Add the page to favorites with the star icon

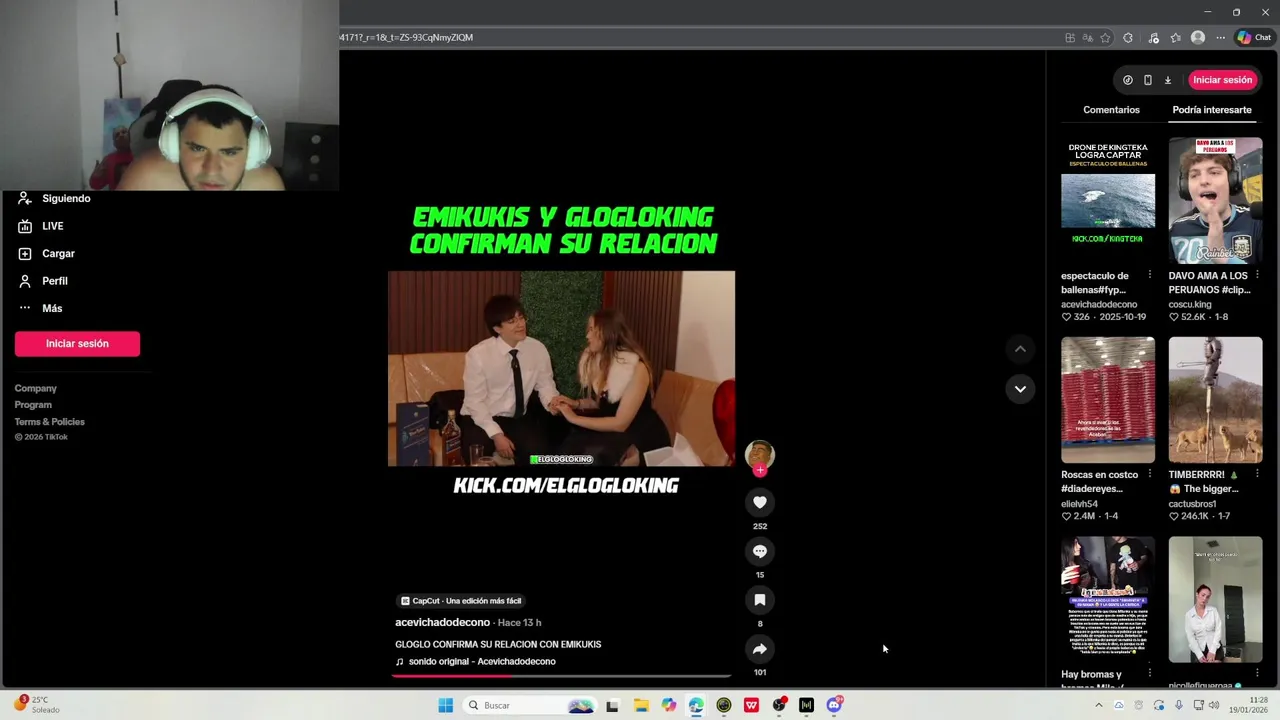tap(1105, 38)
